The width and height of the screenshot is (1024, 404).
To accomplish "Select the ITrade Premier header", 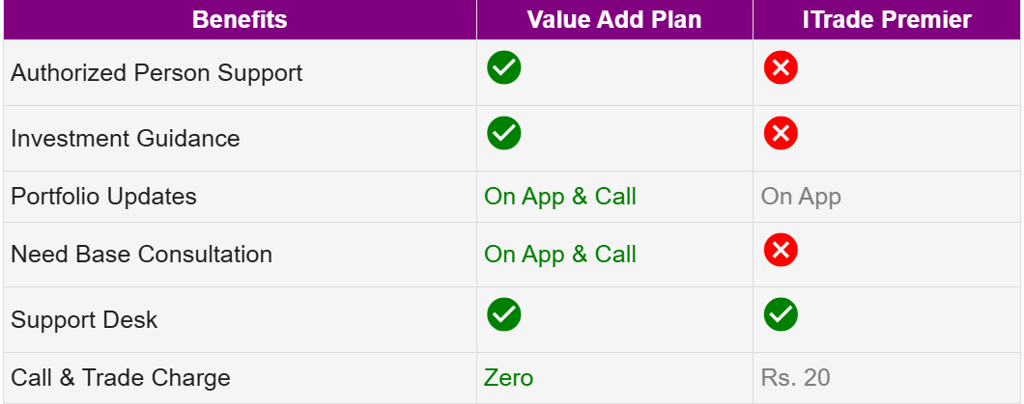I will coord(886,19).
